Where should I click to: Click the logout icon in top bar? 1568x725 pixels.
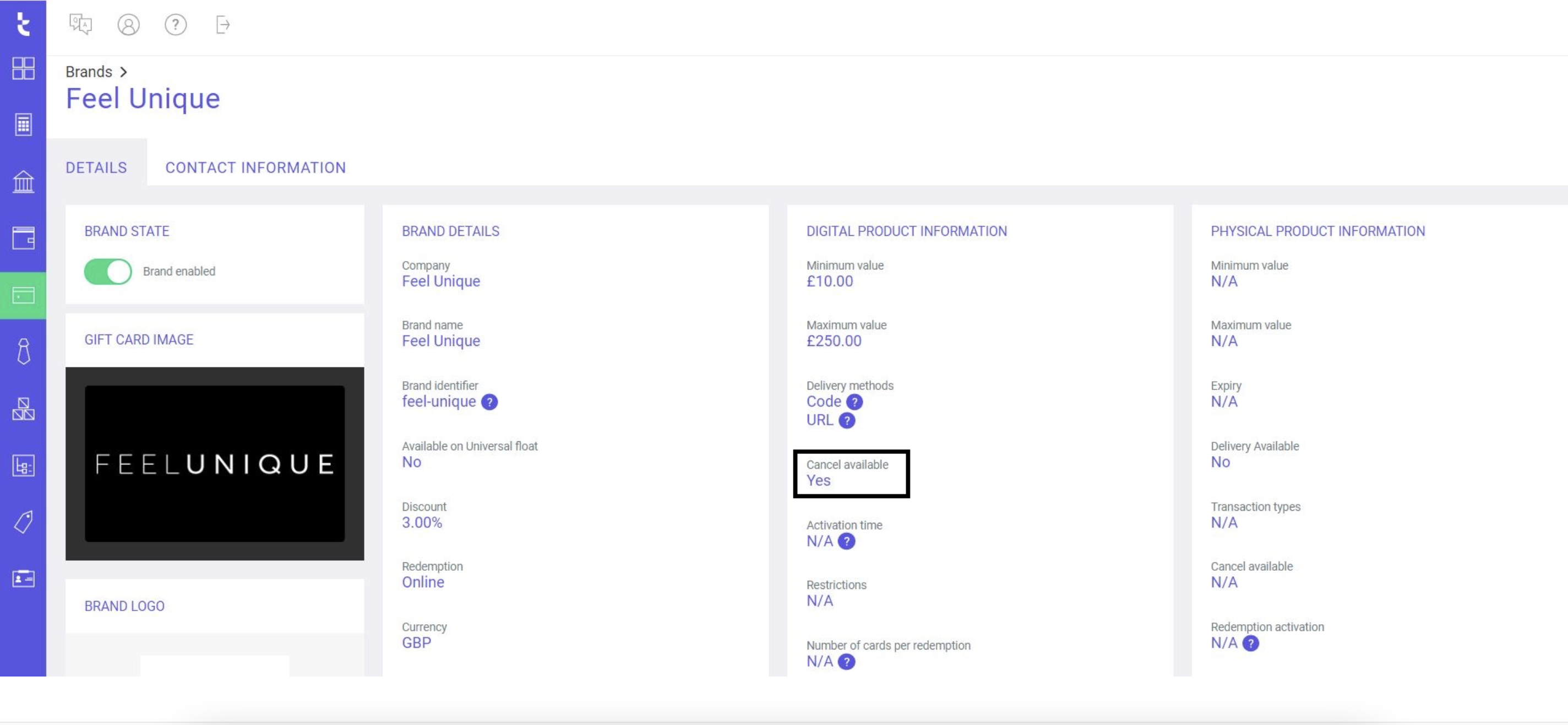point(223,25)
